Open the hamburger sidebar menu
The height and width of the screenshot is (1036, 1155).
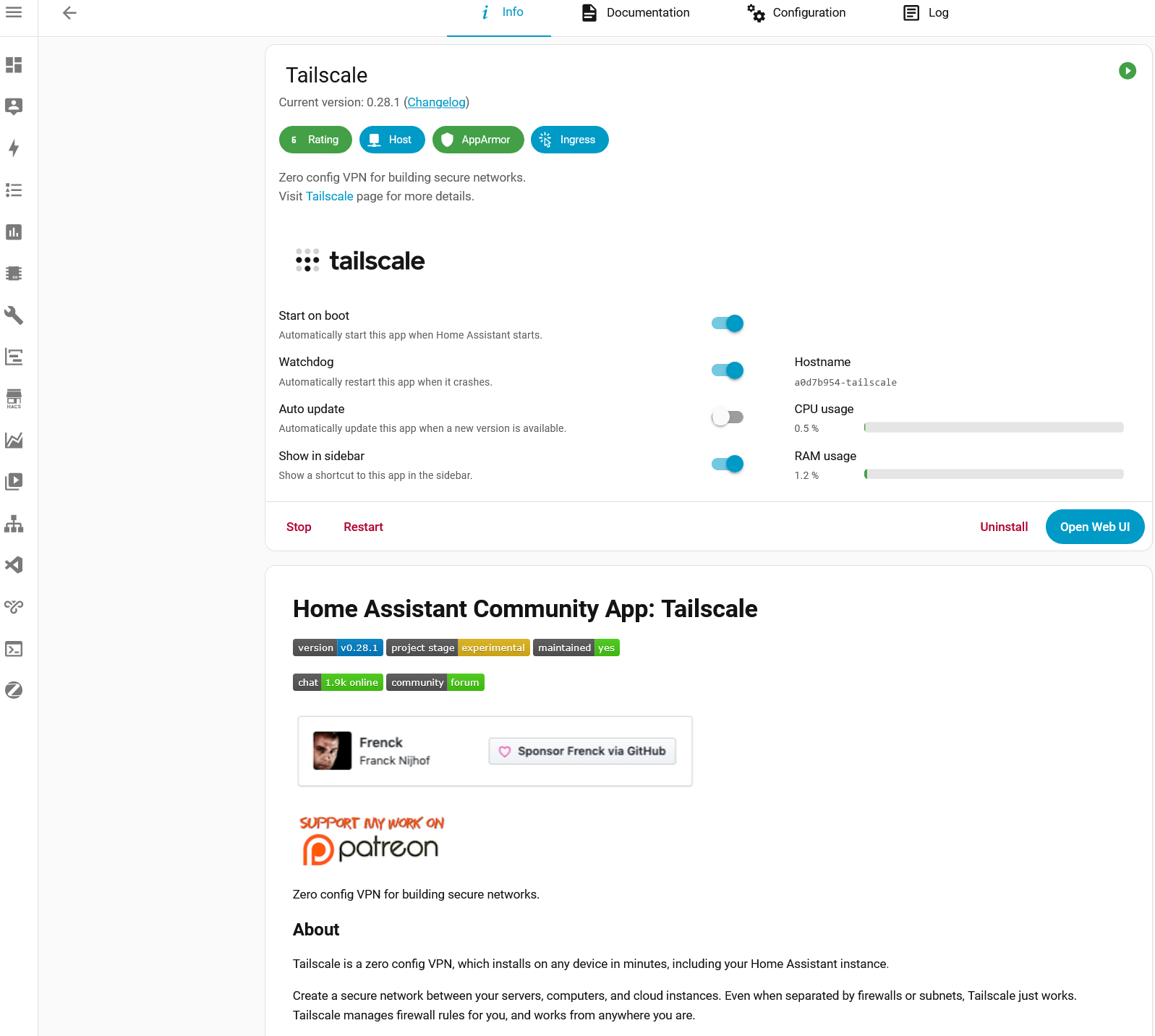tap(14, 12)
